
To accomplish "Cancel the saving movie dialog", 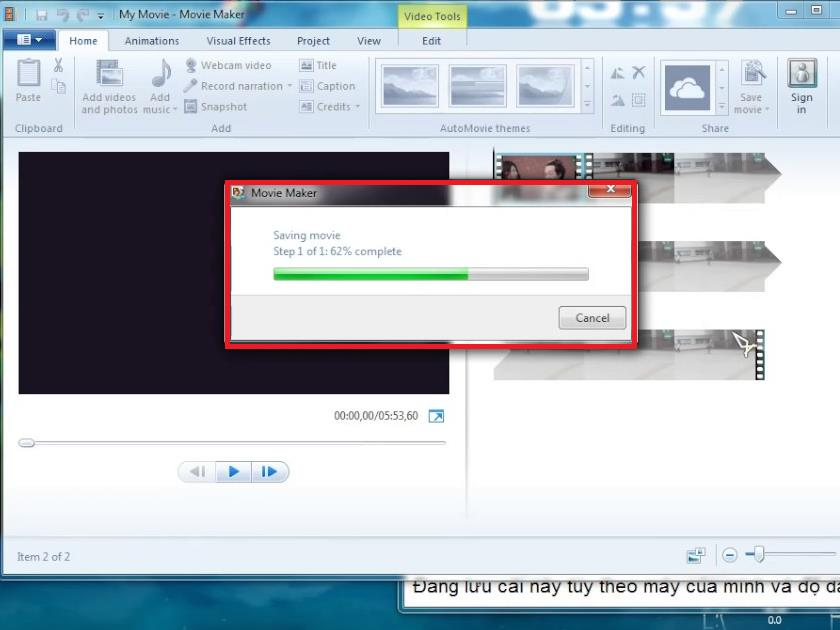I will [592, 318].
